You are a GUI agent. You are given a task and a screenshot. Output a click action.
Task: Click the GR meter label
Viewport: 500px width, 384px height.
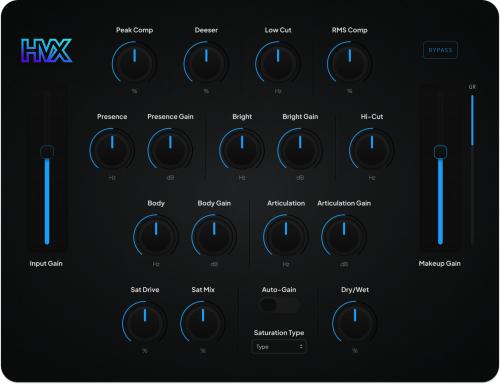pyautogui.click(x=472, y=87)
